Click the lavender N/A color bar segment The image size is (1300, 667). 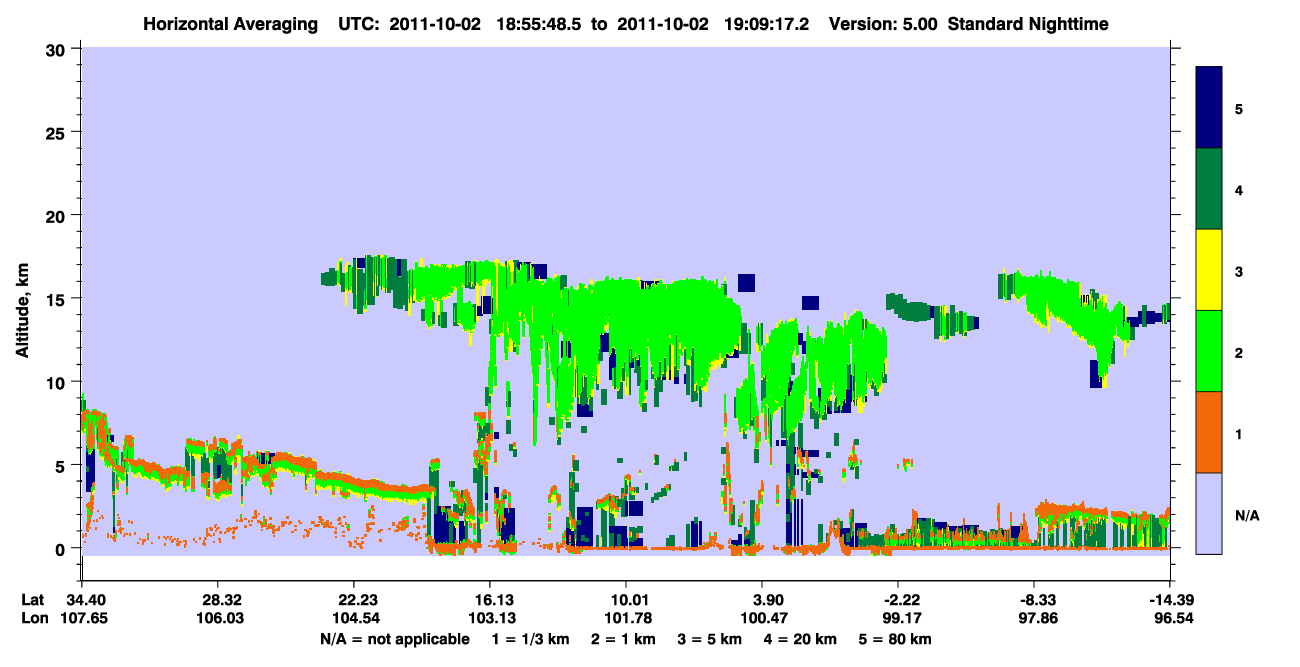click(1209, 513)
